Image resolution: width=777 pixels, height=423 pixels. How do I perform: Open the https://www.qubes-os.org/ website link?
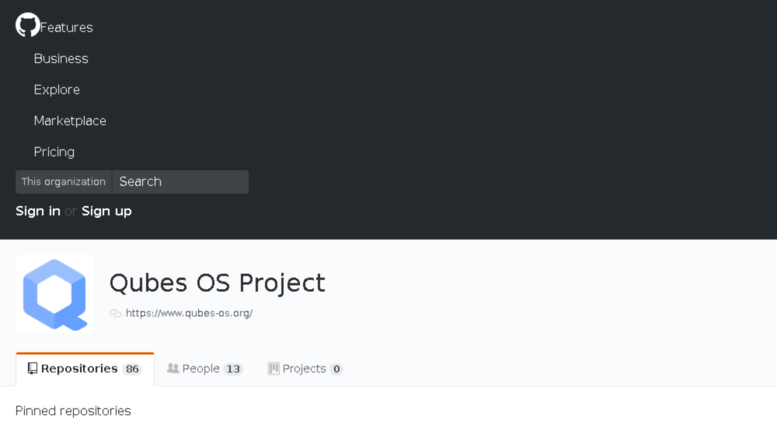(x=189, y=313)
